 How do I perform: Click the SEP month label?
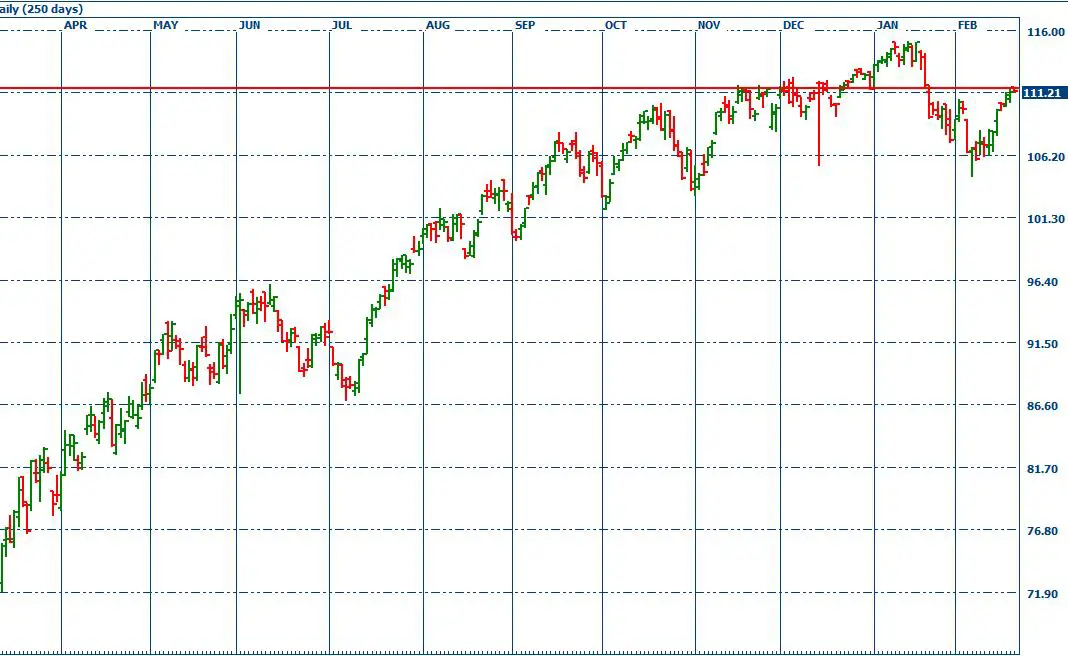(x=525, y=25)
